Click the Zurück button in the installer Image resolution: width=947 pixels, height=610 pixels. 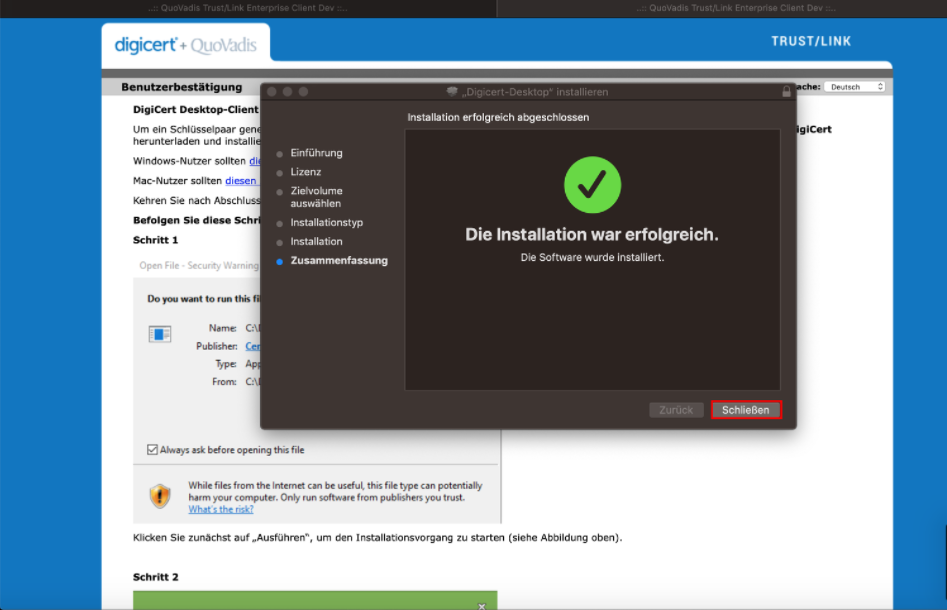click(x=676, y=410)
